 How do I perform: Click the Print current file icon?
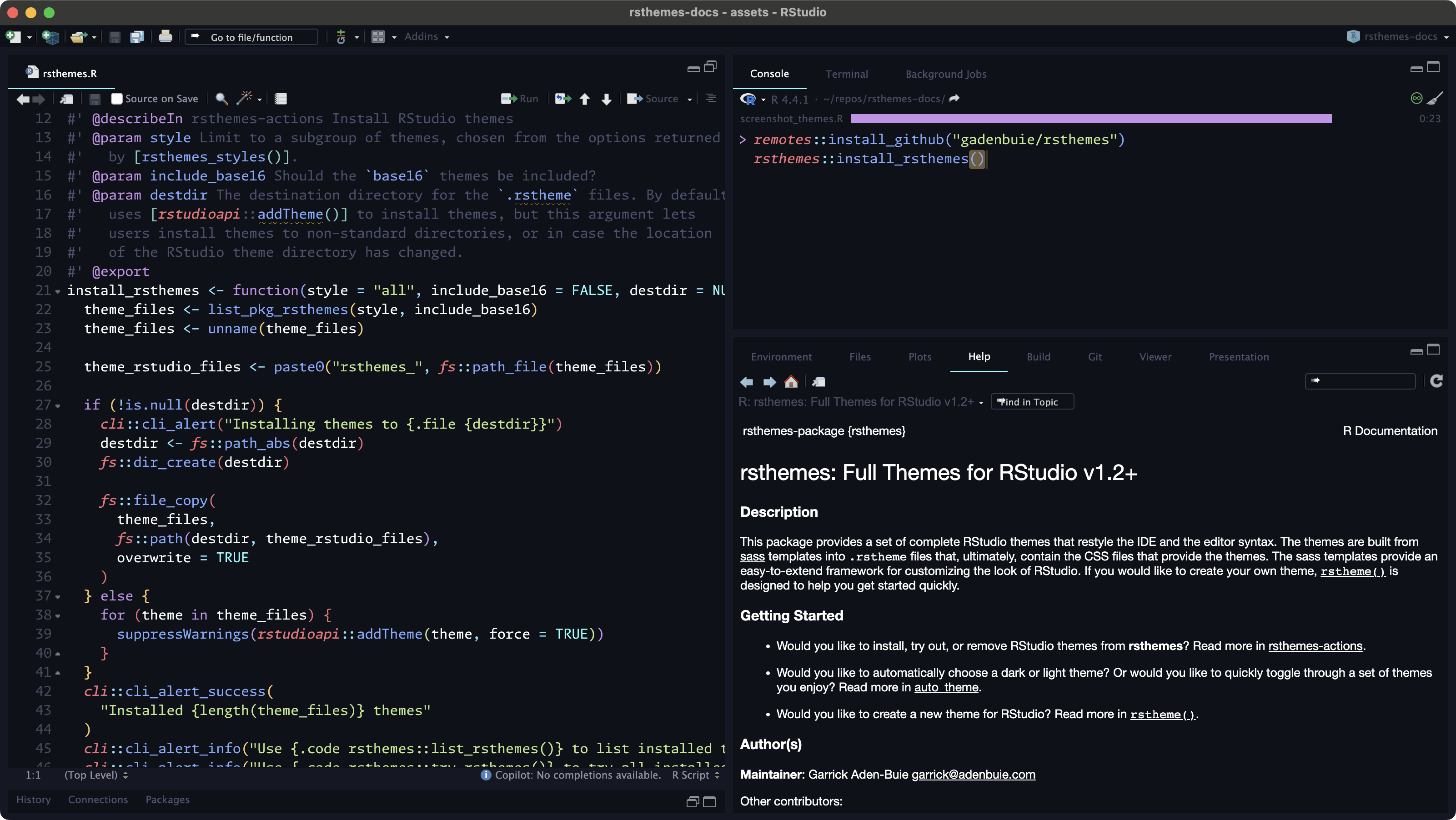click(165, 37)
